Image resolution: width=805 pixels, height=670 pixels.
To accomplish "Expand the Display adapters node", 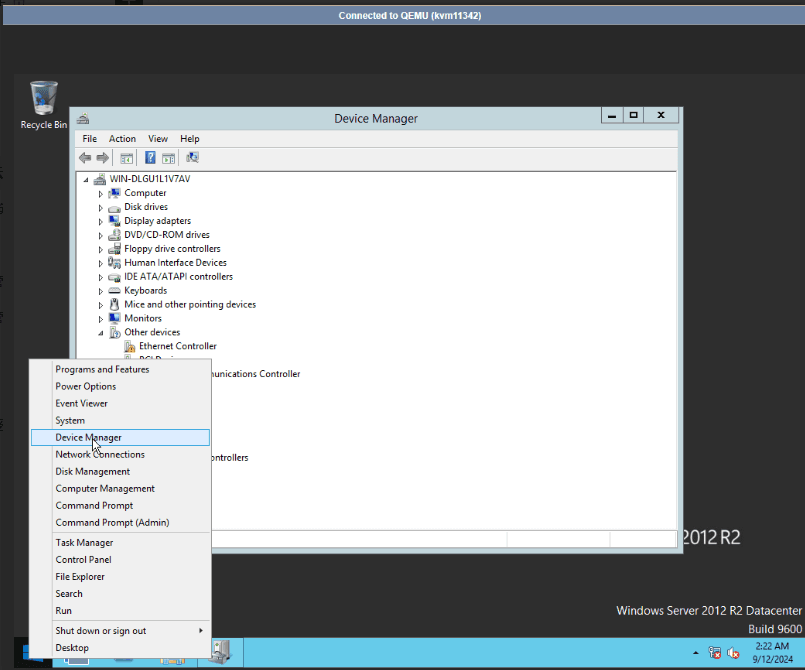I will [x=101, y=222].
